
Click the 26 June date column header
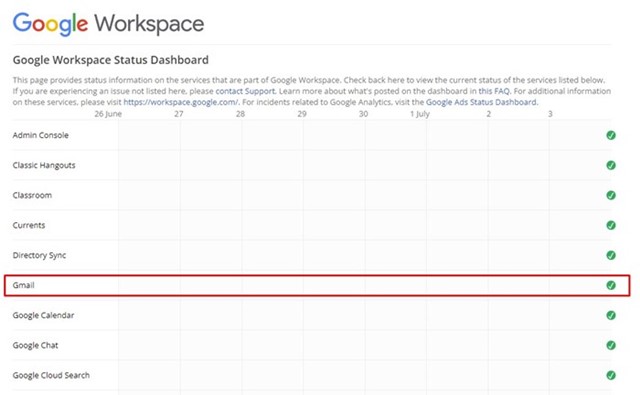click(108, 114)
